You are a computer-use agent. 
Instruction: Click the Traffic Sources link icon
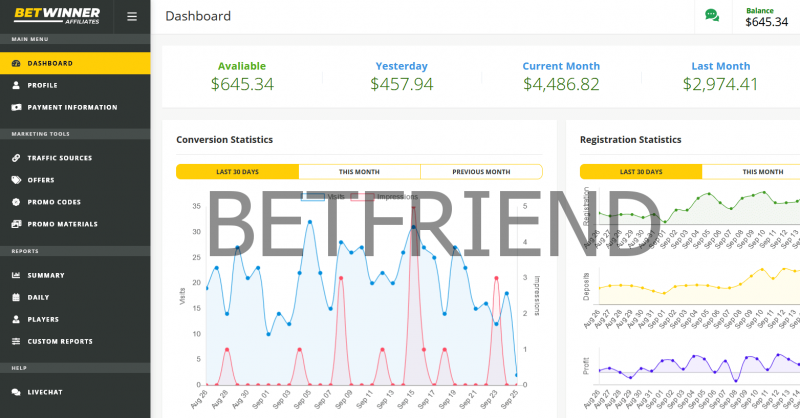coord(16,158)
